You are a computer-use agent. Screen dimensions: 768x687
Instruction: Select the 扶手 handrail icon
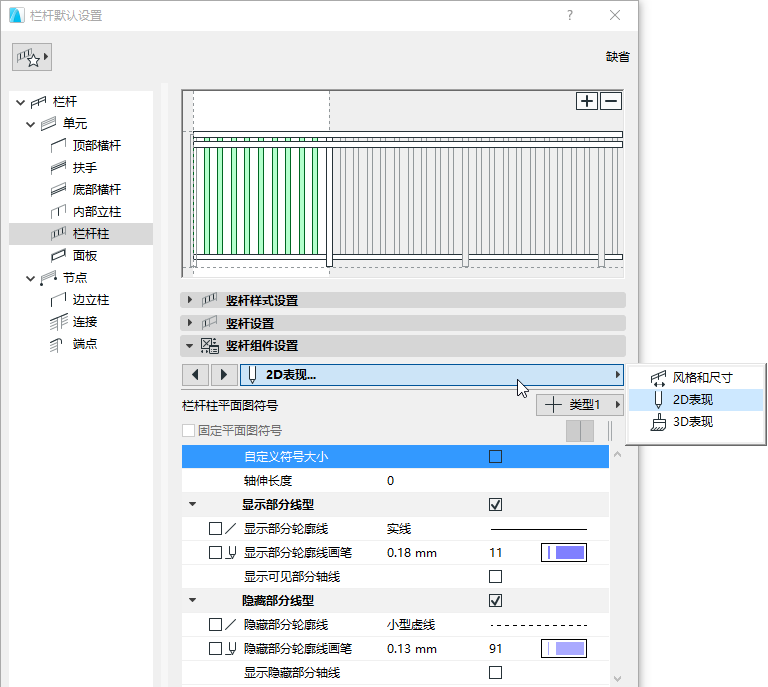pyautogui.click(x=58, y=167)
